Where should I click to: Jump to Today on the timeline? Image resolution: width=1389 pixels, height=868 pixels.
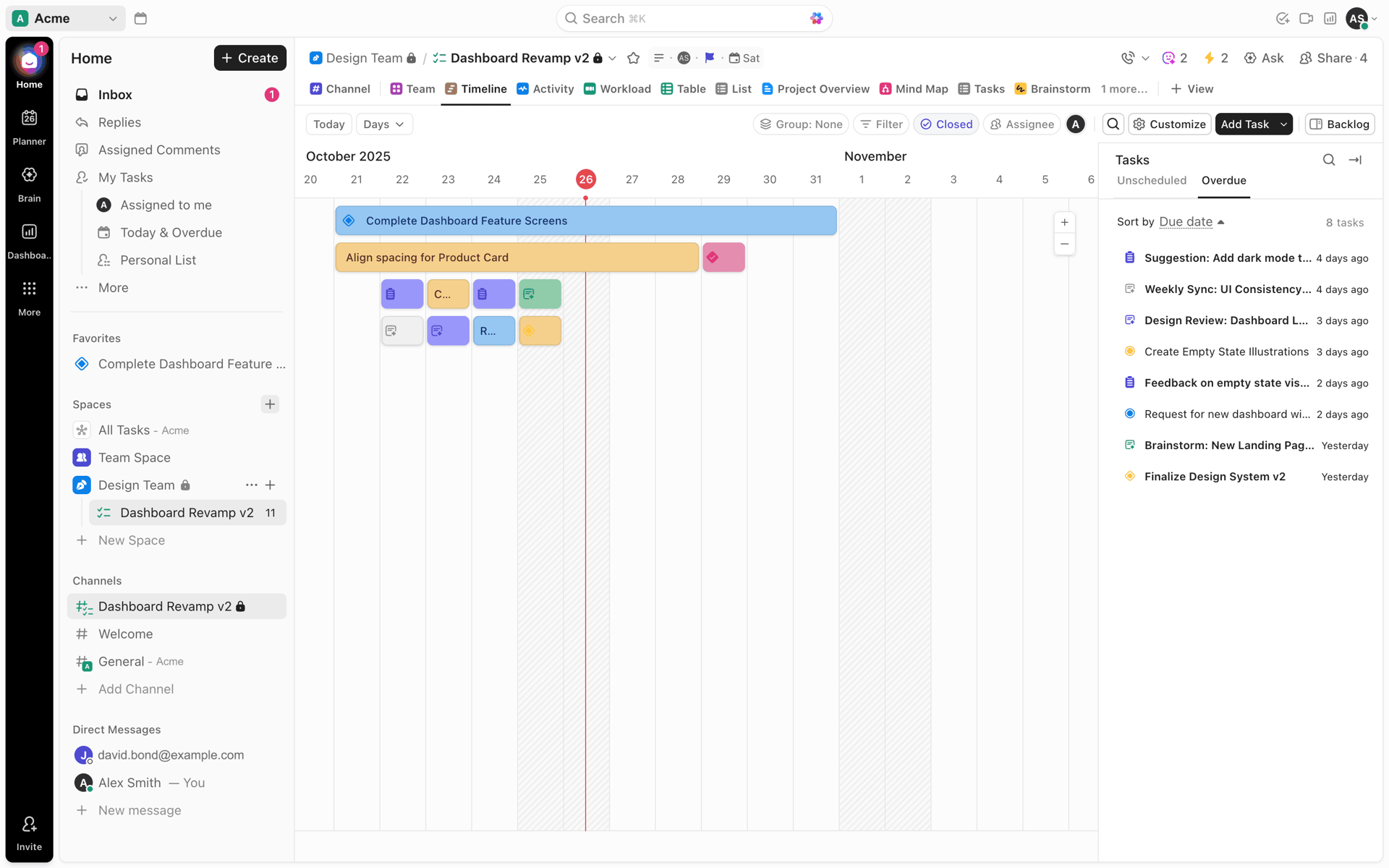[328, 124]
